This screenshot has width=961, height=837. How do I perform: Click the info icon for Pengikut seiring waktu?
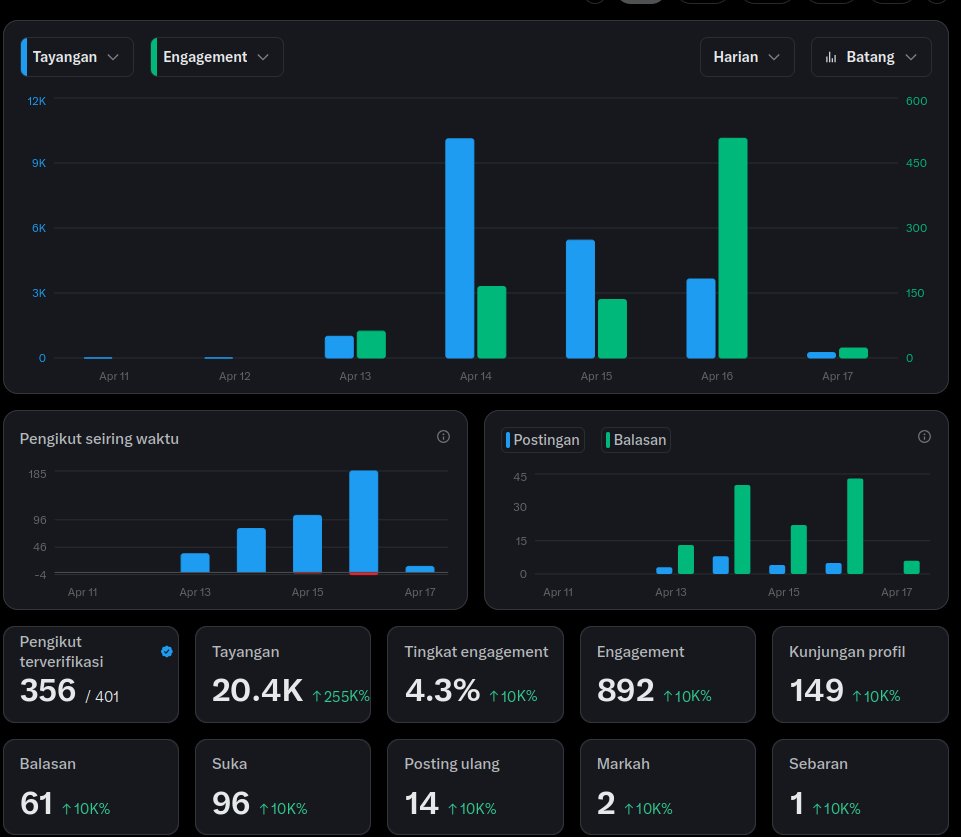click(x=443, y=436)
